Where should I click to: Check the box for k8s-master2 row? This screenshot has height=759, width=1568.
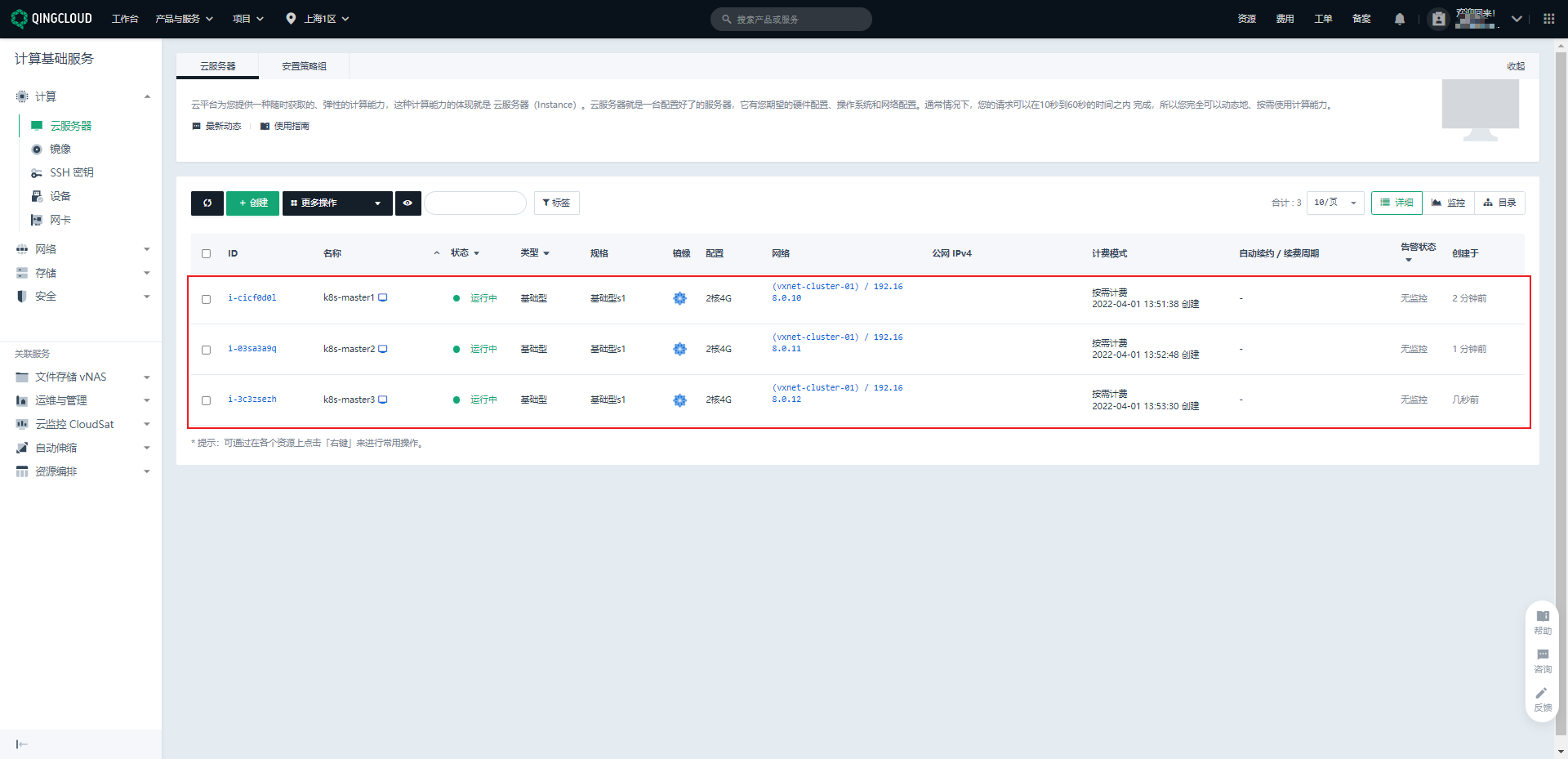click(x=207, y=350)
